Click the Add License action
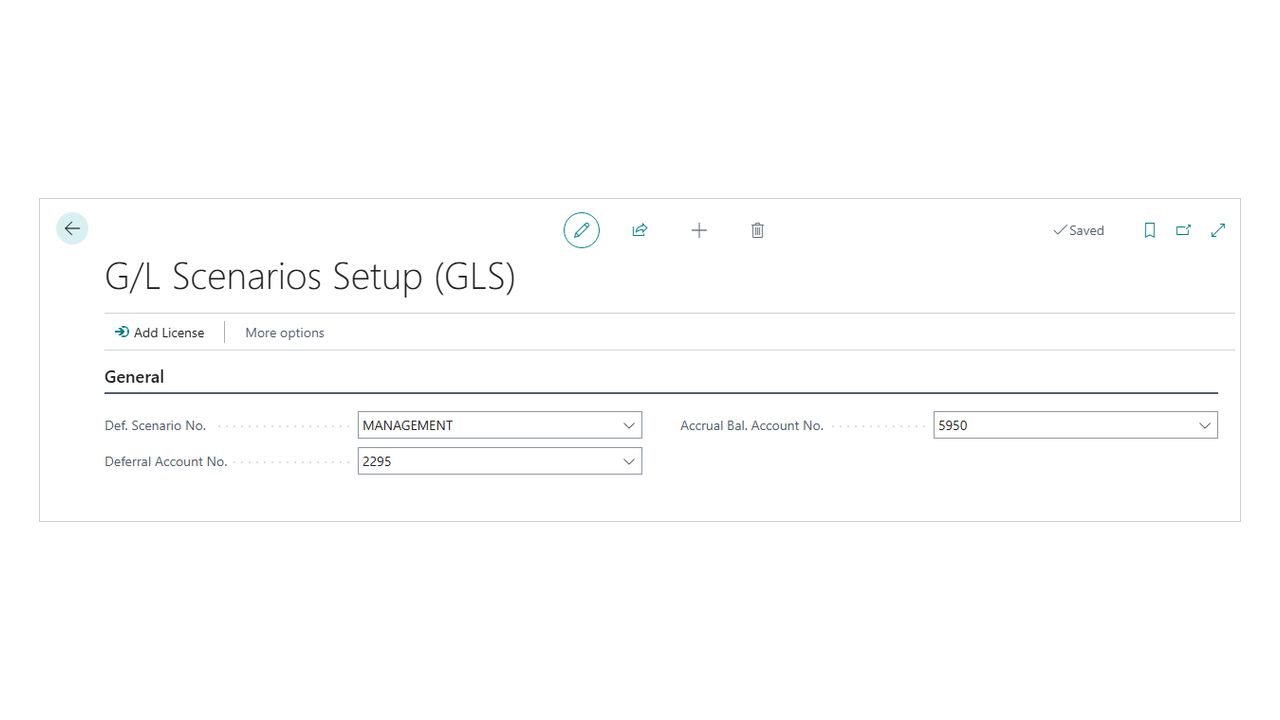Viewport: 1280px width, 720px height. tap(159, 332)
